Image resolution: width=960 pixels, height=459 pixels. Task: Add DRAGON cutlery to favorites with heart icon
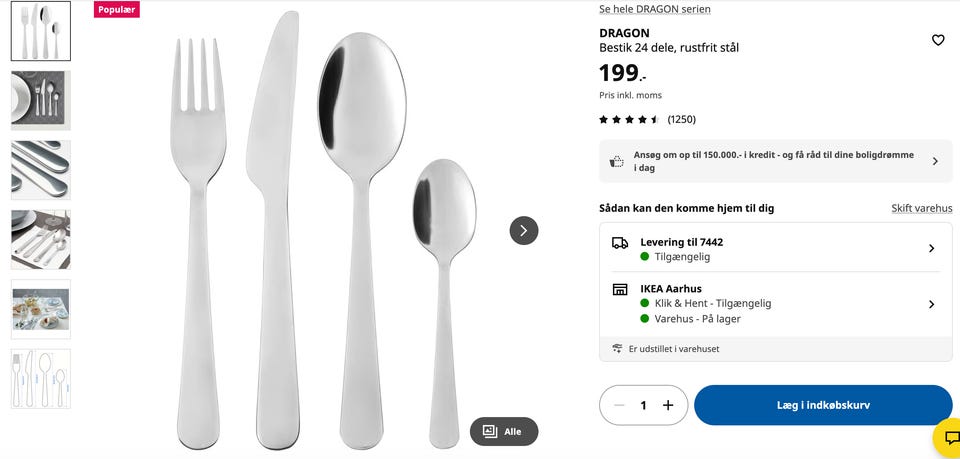click(938, 40)
